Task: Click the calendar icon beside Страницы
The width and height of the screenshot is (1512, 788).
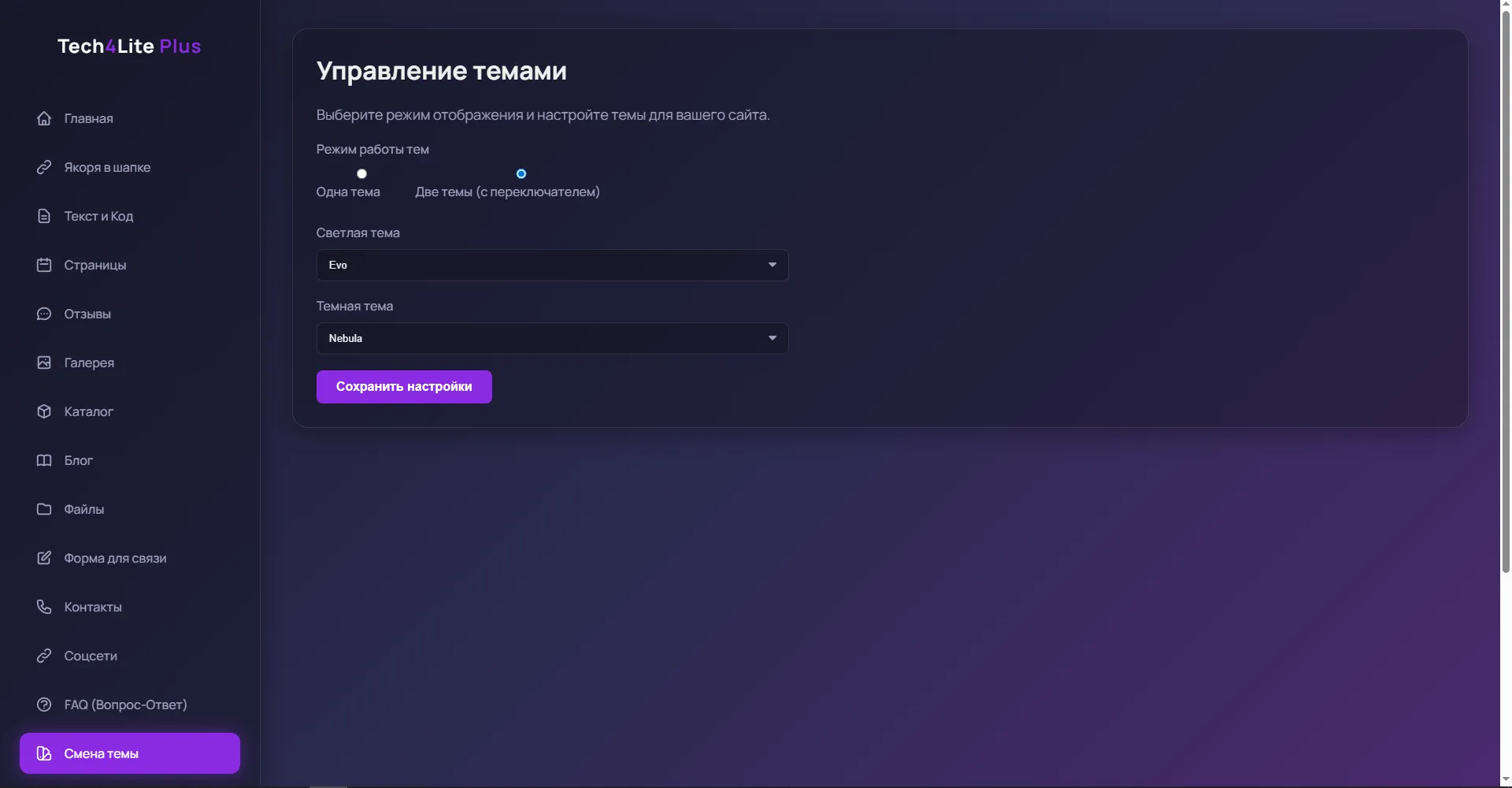Action: [x=44, y=265]
